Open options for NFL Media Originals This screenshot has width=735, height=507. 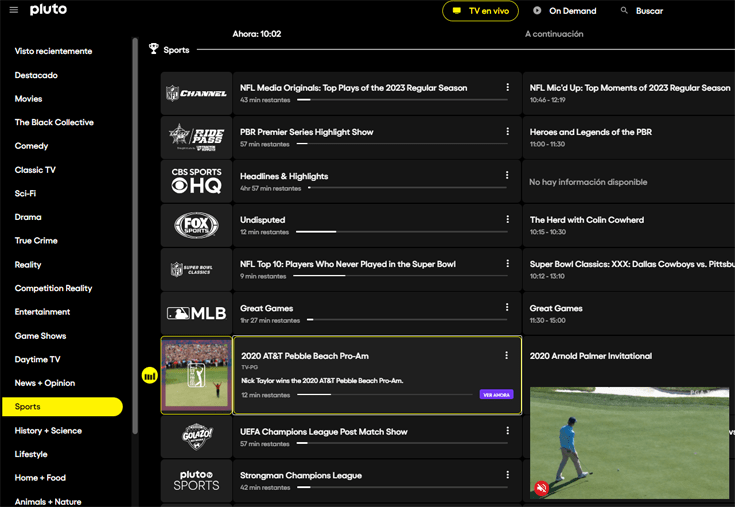pos(507,87)
